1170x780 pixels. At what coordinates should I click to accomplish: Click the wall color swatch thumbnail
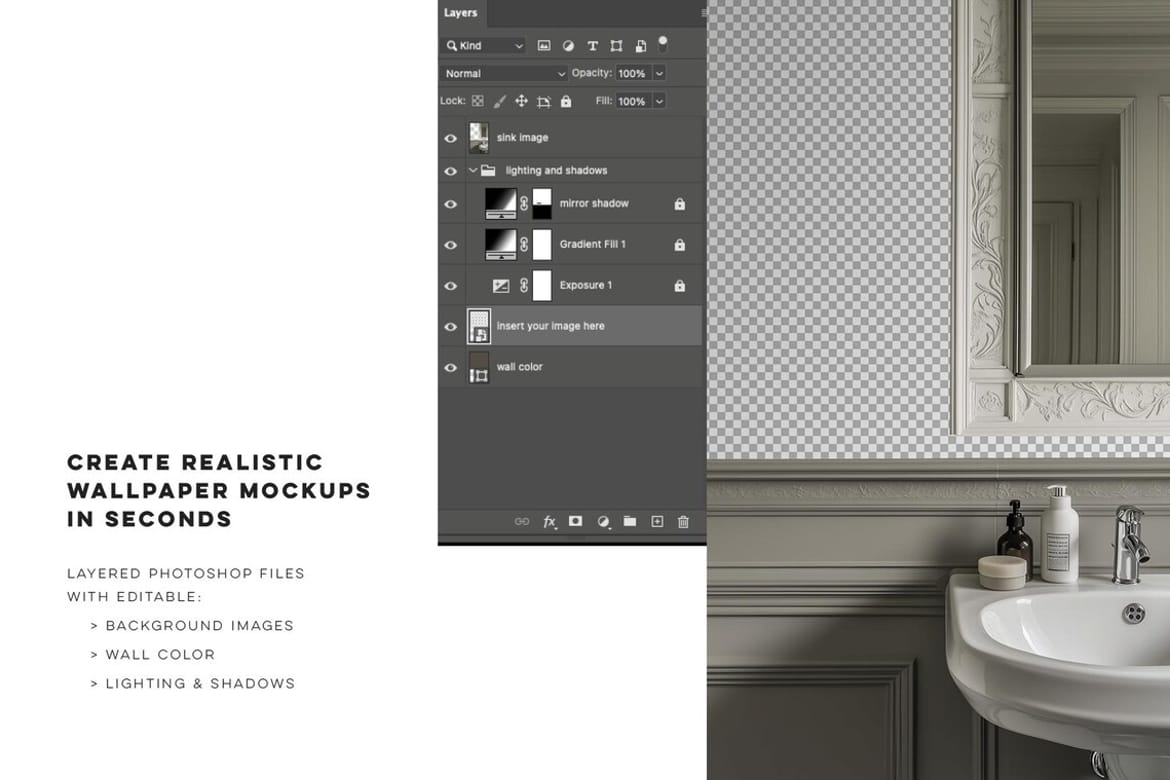(479, 367)
